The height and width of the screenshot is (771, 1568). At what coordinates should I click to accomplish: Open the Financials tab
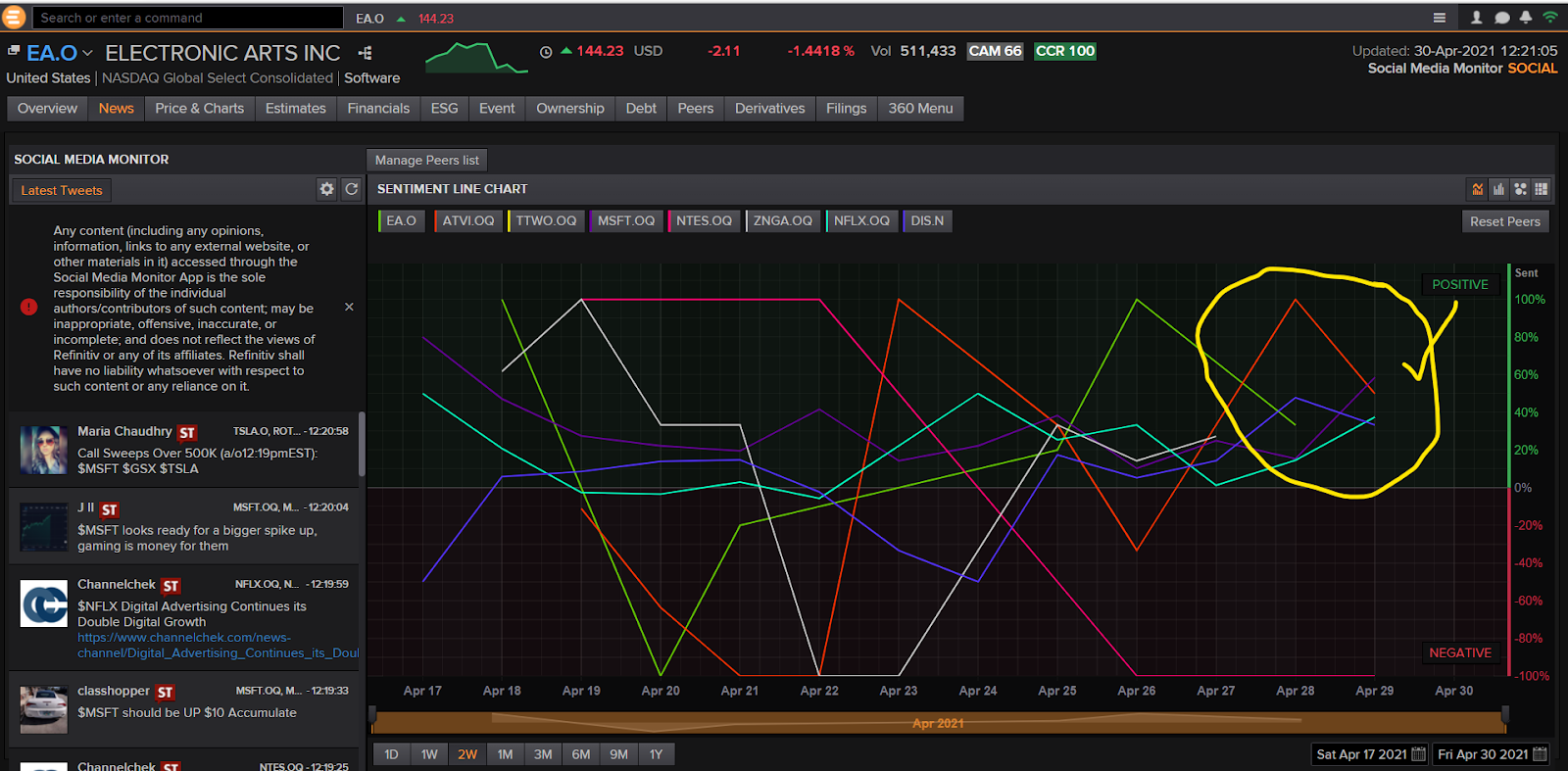tap(378, 109)
